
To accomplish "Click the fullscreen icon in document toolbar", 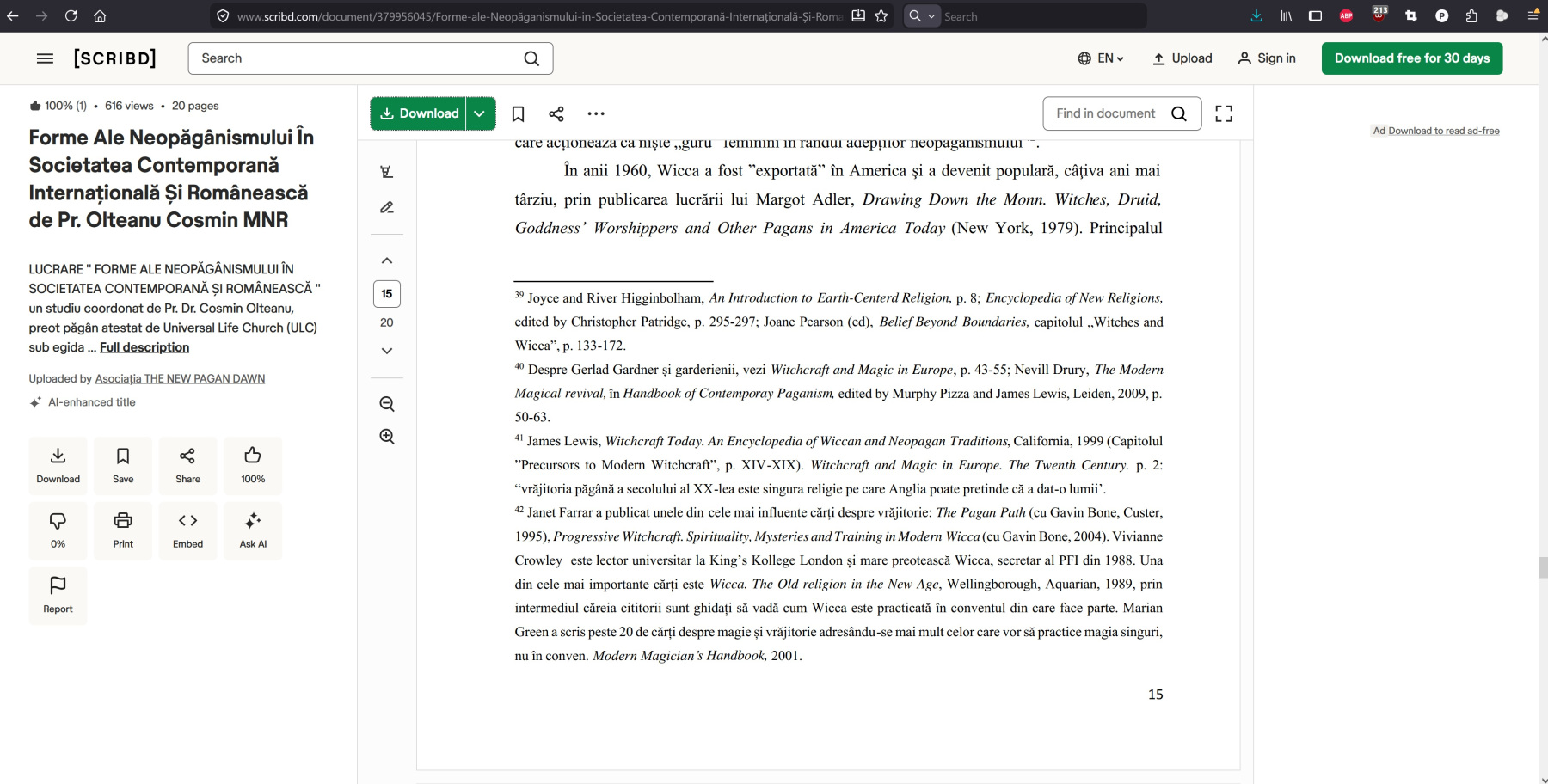I will coord(1224,113).
